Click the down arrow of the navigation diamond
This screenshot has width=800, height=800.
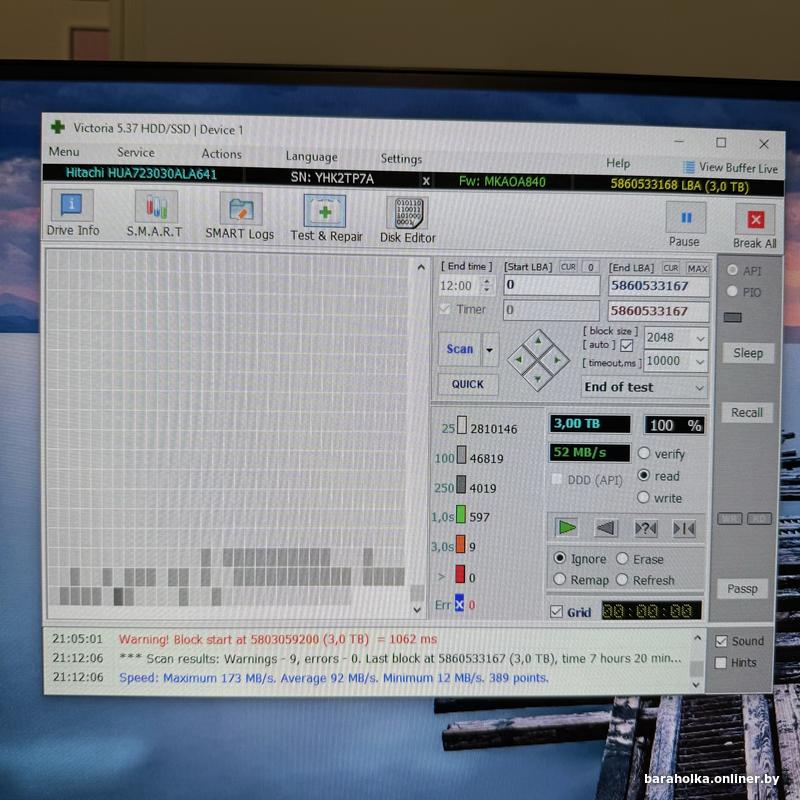click(538, 379)
